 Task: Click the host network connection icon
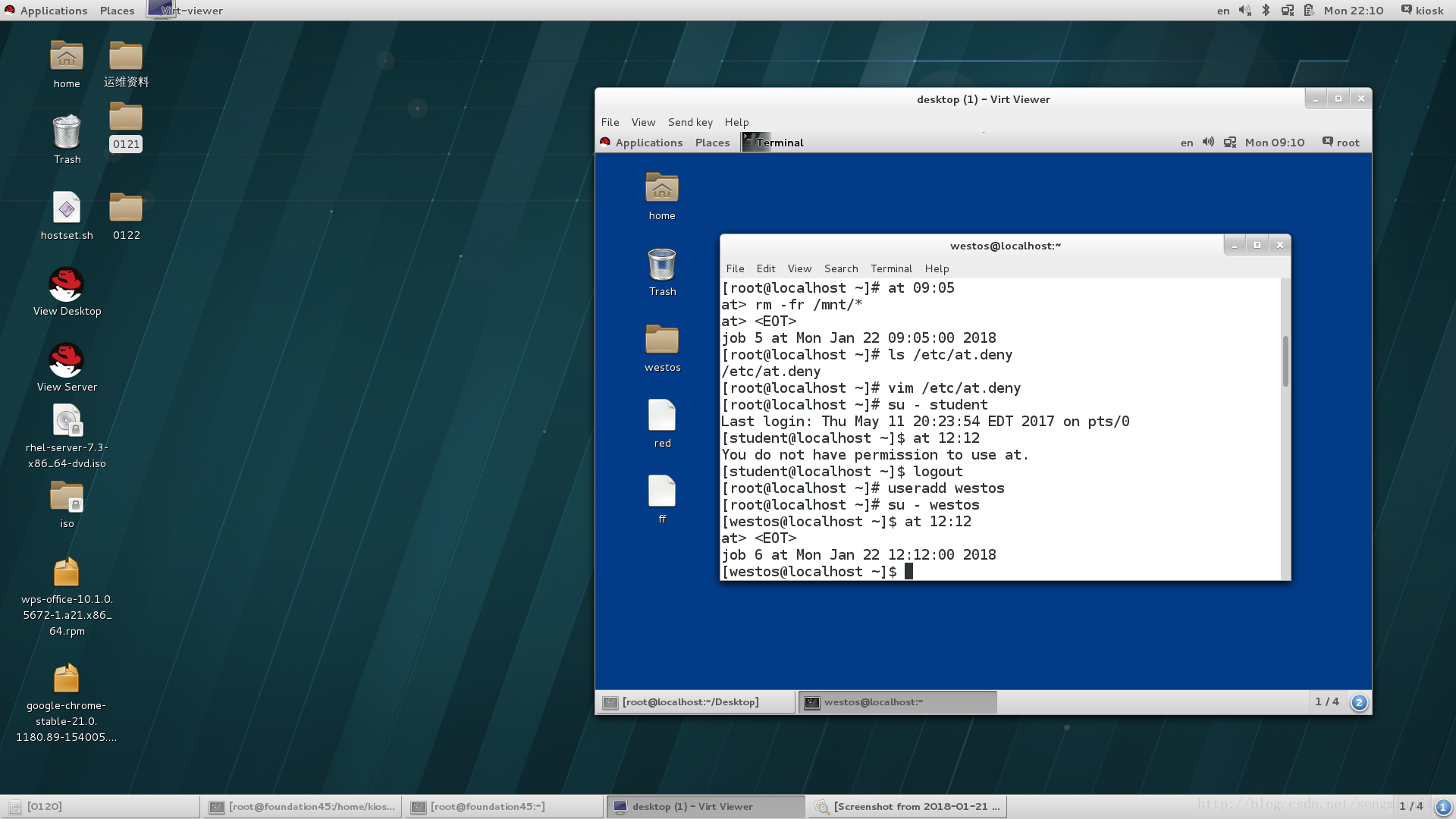coord(1288,11)
